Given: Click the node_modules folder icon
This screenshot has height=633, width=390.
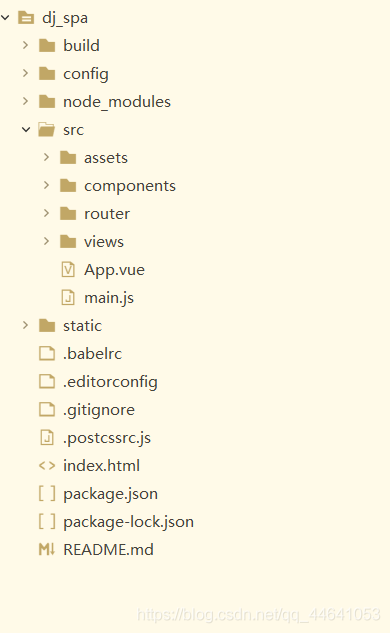Looking at the screenshot, I should click(x=47, y=101).
